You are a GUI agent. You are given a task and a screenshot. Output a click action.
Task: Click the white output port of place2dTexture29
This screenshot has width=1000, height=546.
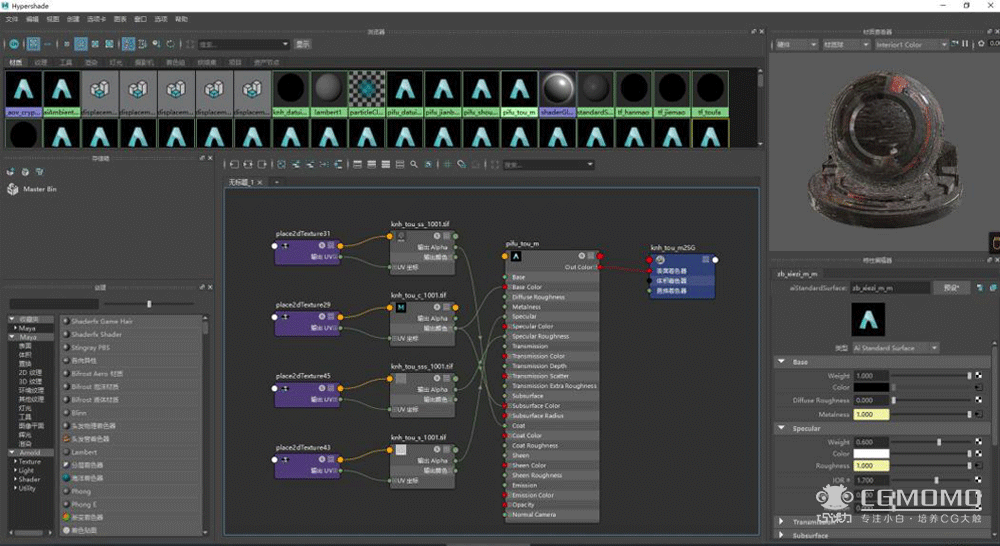point(274,317)
